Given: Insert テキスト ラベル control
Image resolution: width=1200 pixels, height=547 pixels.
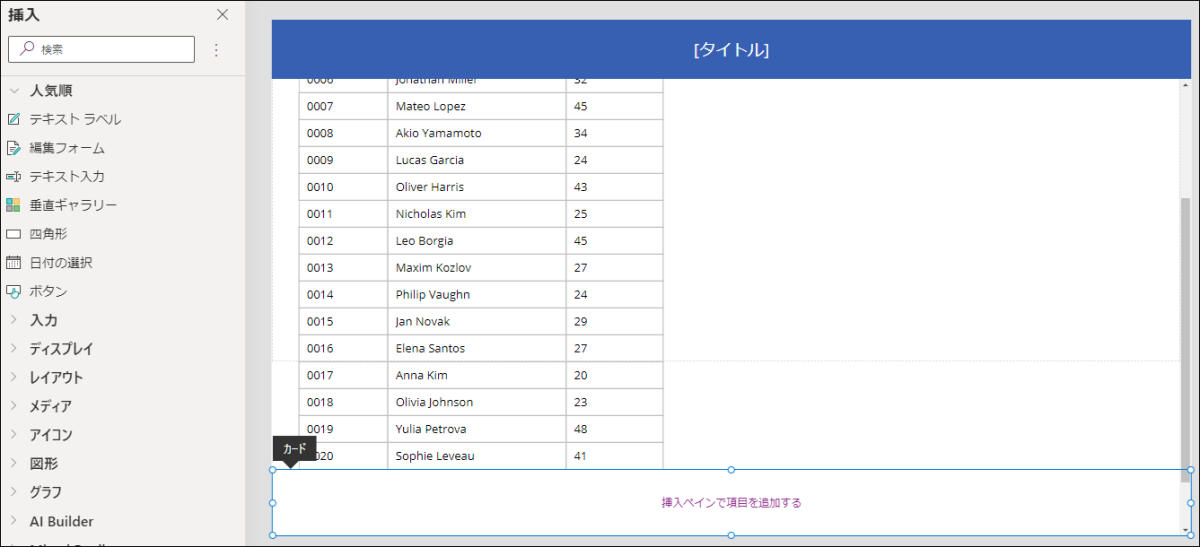Looking at the screenshot, I should [x=75, y=119].
